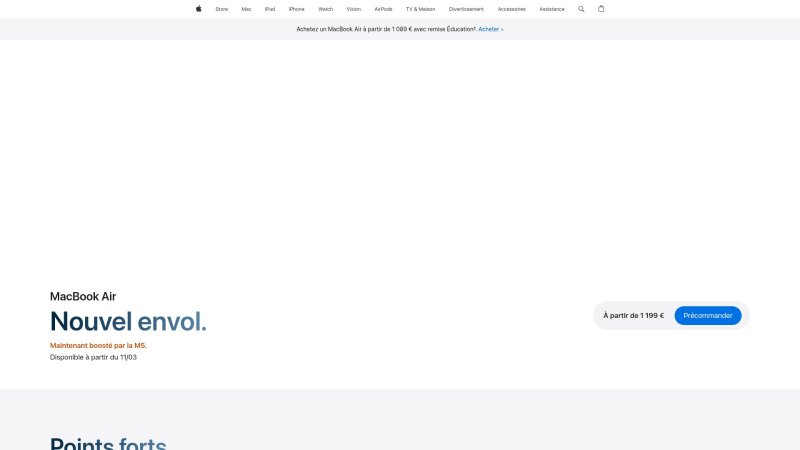This screenshot has width=800, height=450.
Task: Open the Watch navigation item
Action: 325,9
